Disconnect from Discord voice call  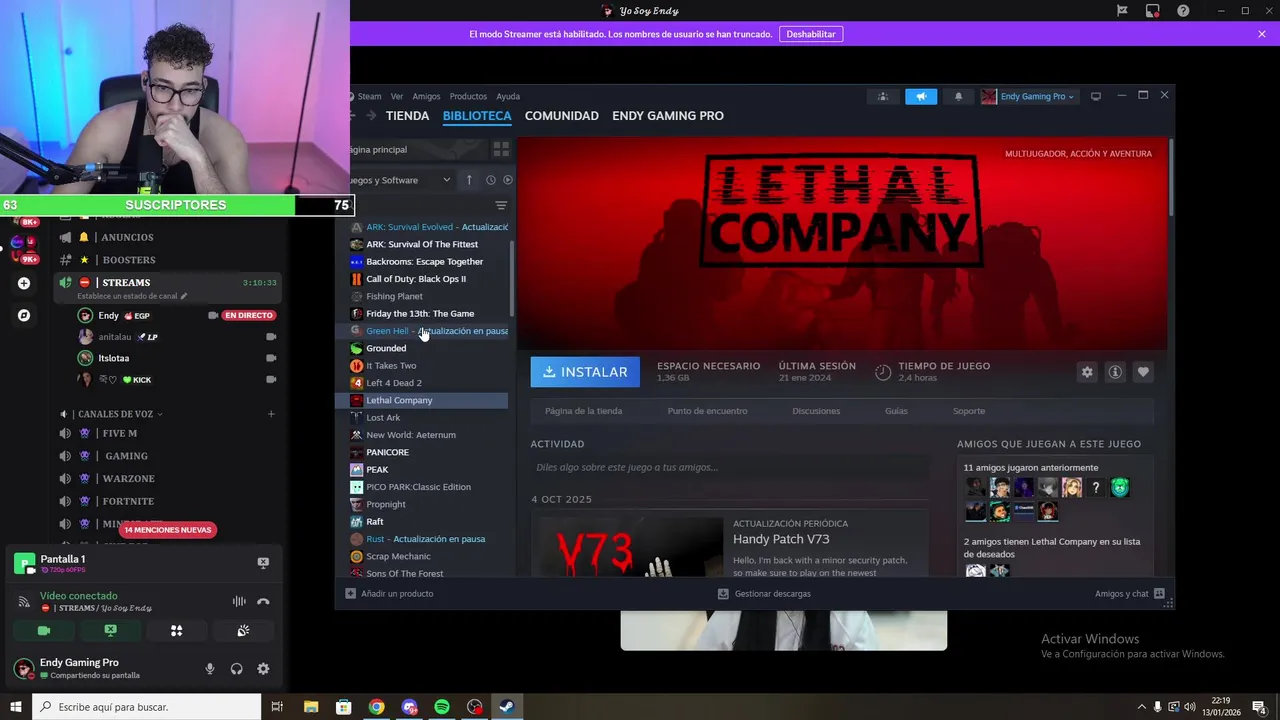(x=263, y=601)
